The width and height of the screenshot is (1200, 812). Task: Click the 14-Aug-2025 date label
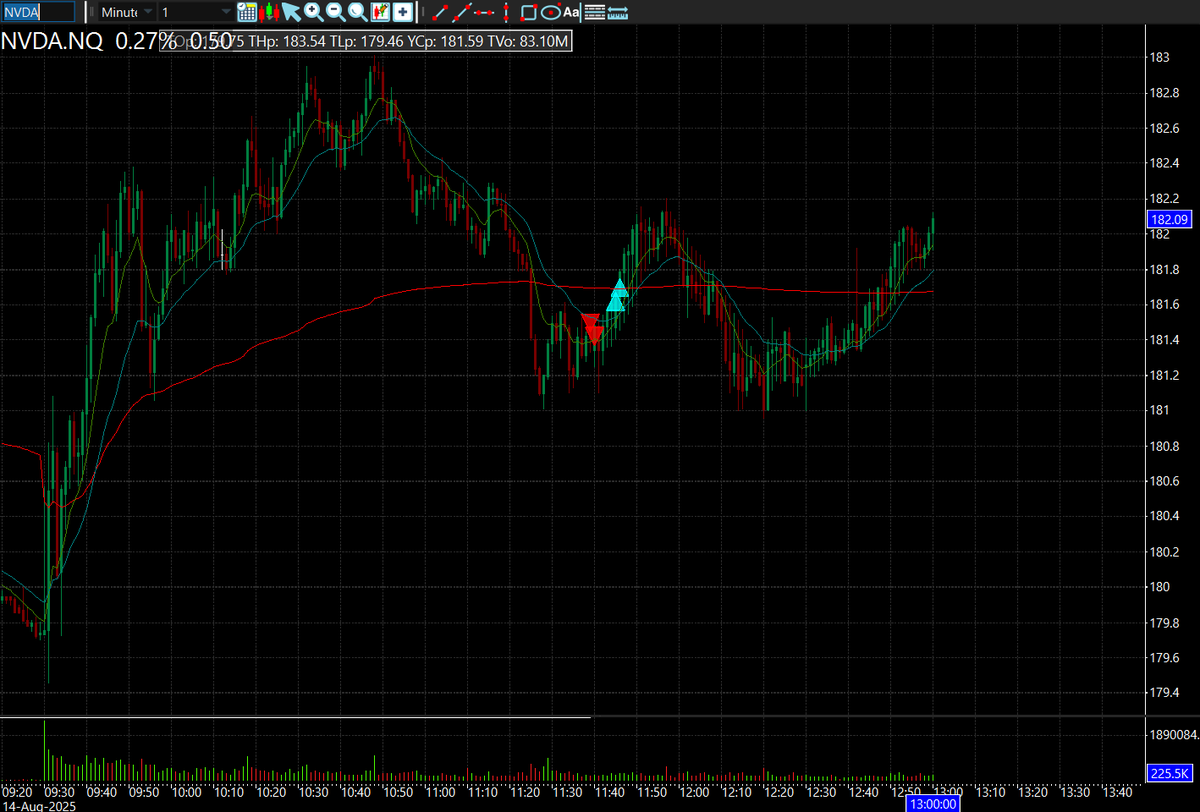[x=38, y=805]
